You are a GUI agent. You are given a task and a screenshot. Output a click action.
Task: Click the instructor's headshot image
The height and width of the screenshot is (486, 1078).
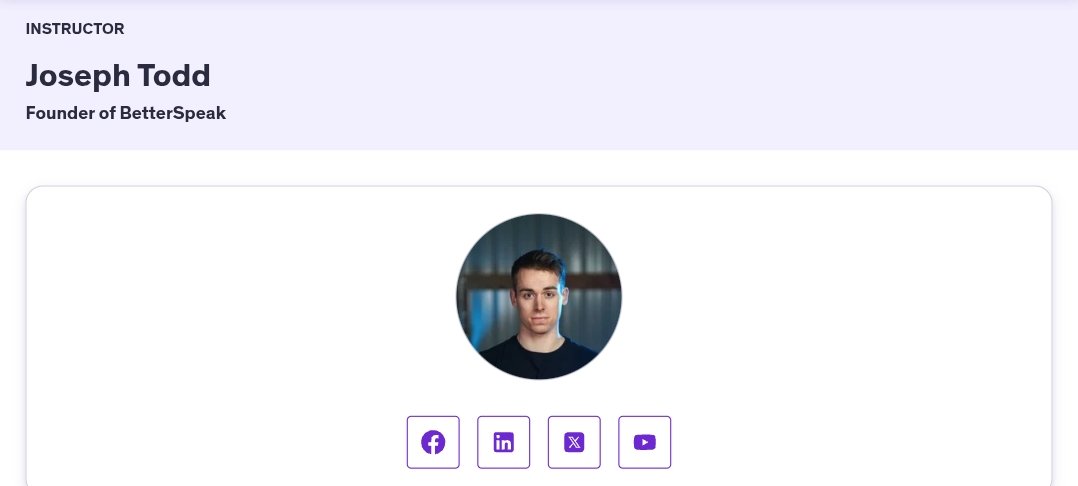point(539,296)
